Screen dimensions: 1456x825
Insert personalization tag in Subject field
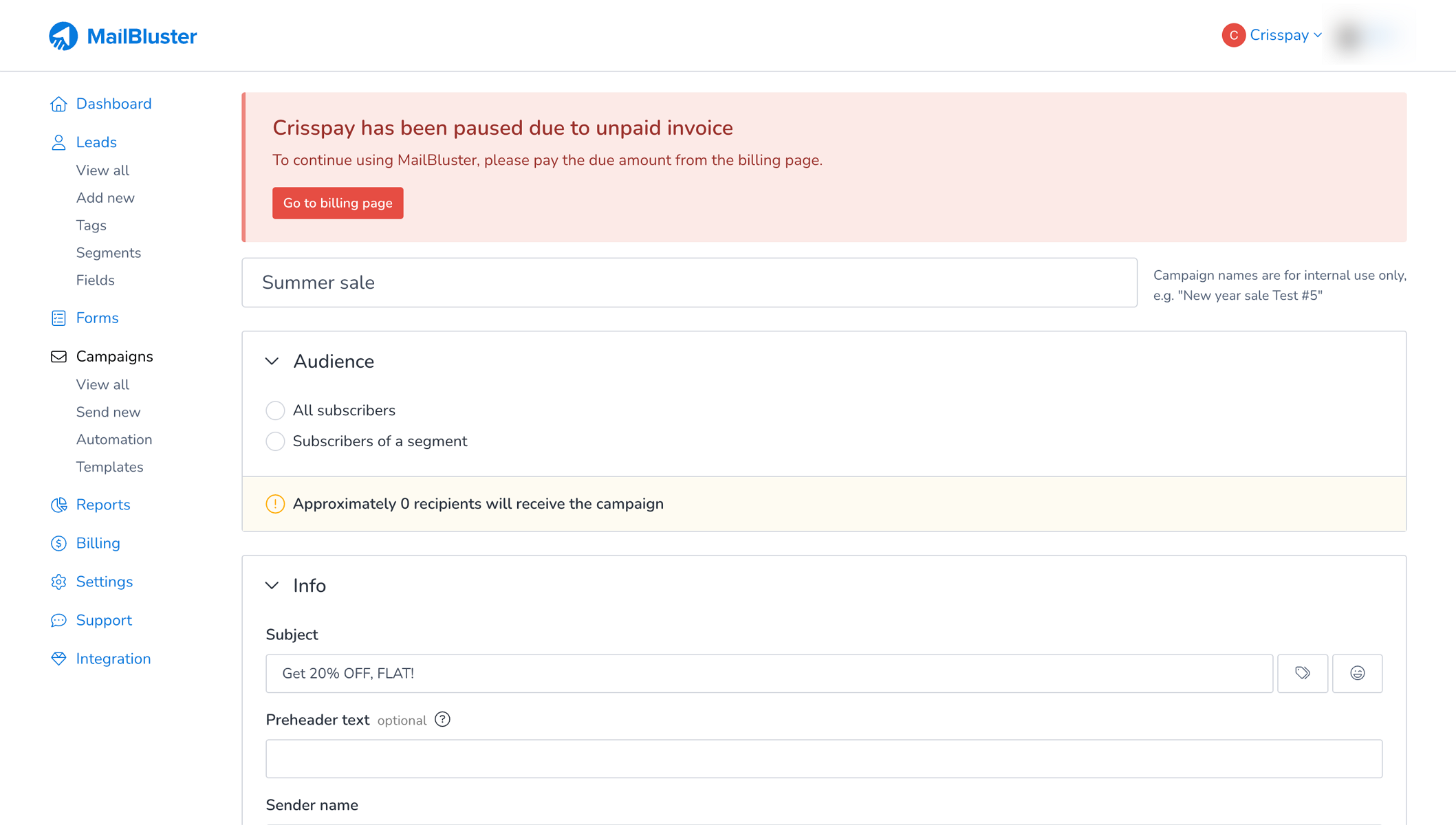(x=1302, y=673)
